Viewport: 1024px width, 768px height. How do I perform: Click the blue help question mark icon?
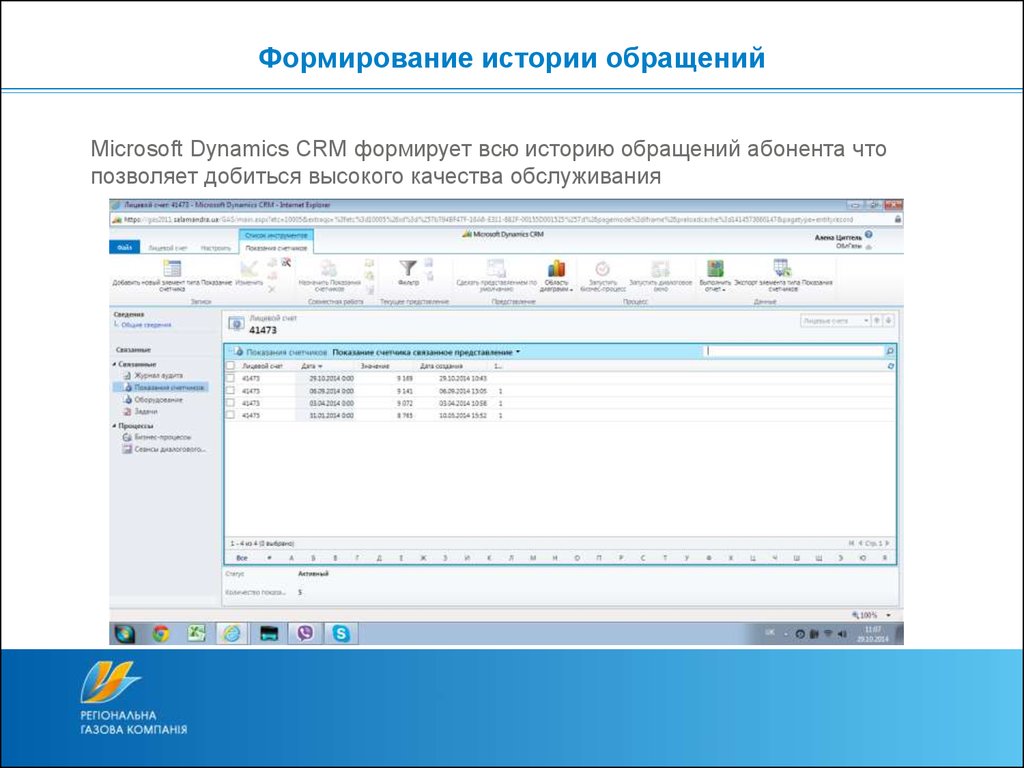click(869, 234)
